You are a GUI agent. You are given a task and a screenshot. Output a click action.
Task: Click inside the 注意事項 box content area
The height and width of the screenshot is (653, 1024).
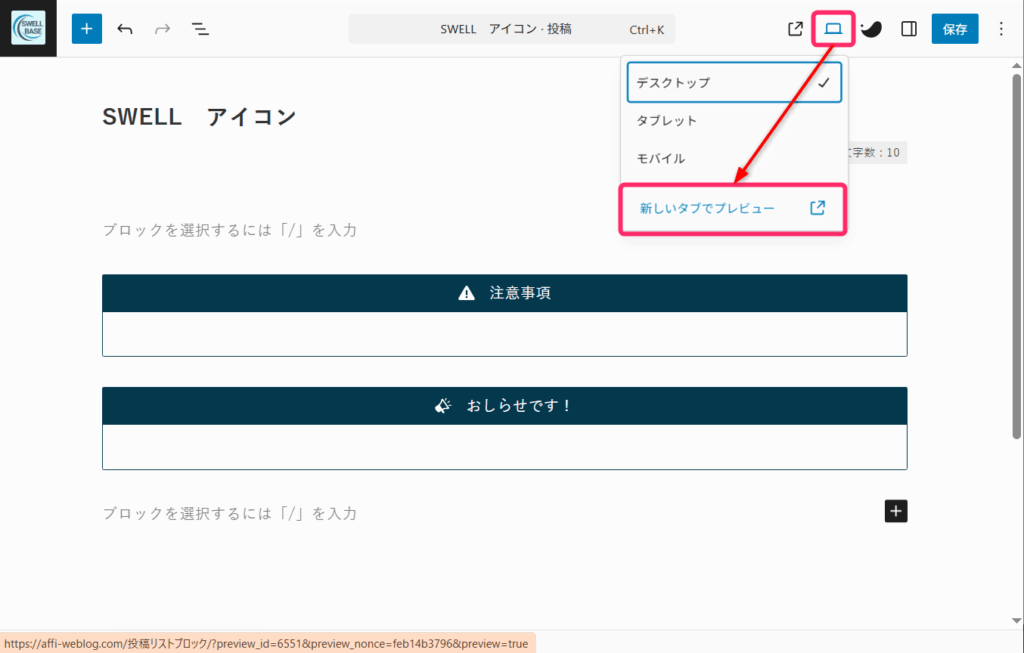[505, 334]
